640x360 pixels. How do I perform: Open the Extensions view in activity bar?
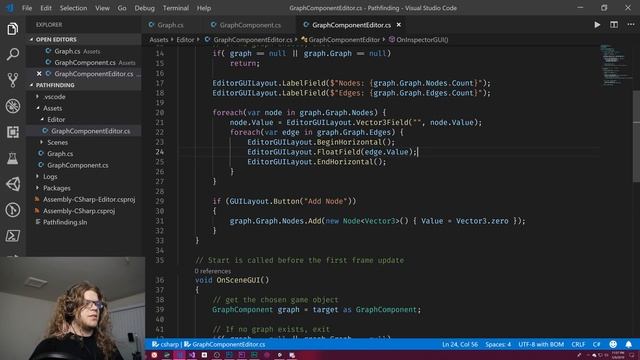pos(13,132)
